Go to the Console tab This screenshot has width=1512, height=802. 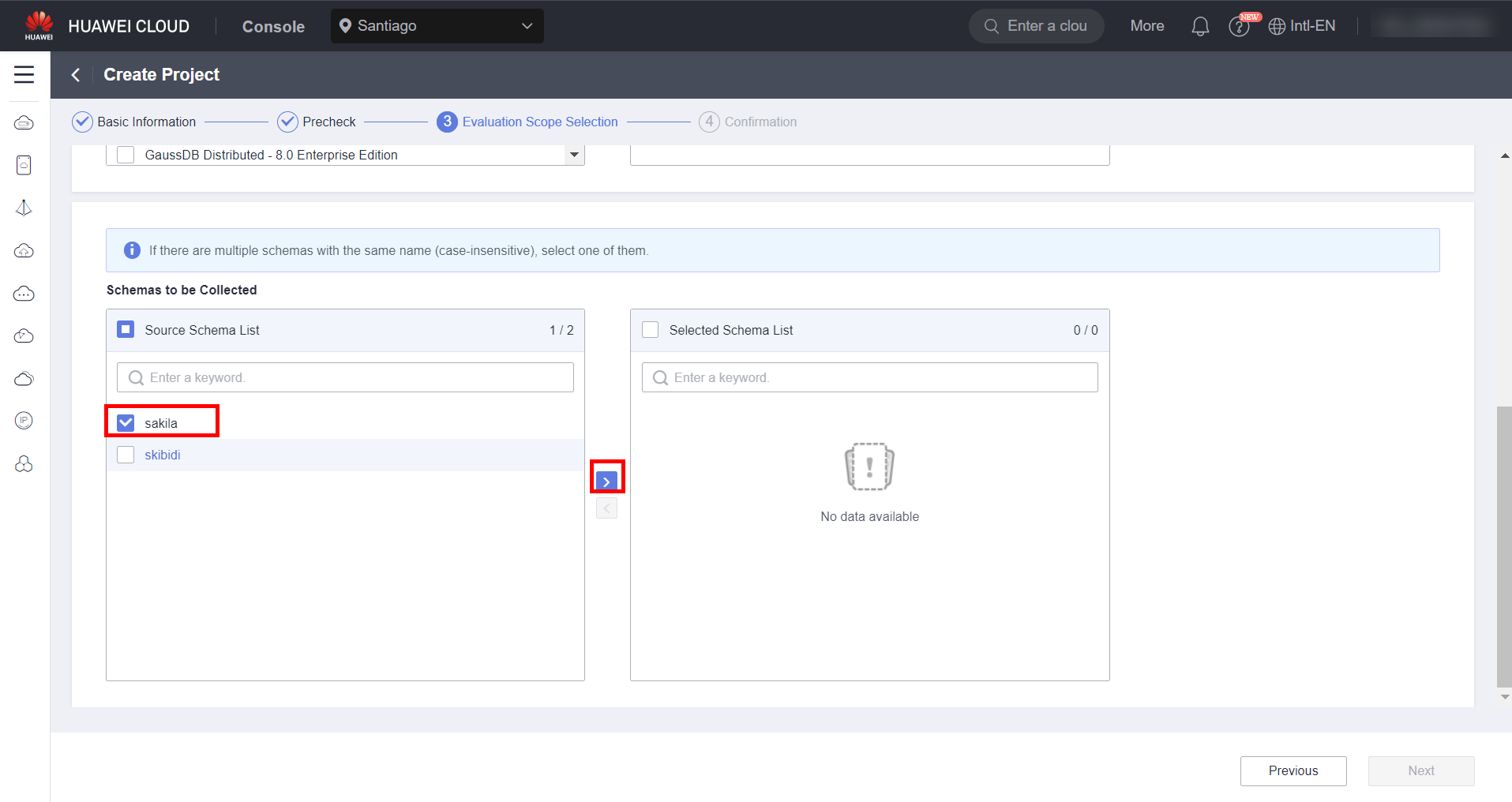(x=273, y=27)
